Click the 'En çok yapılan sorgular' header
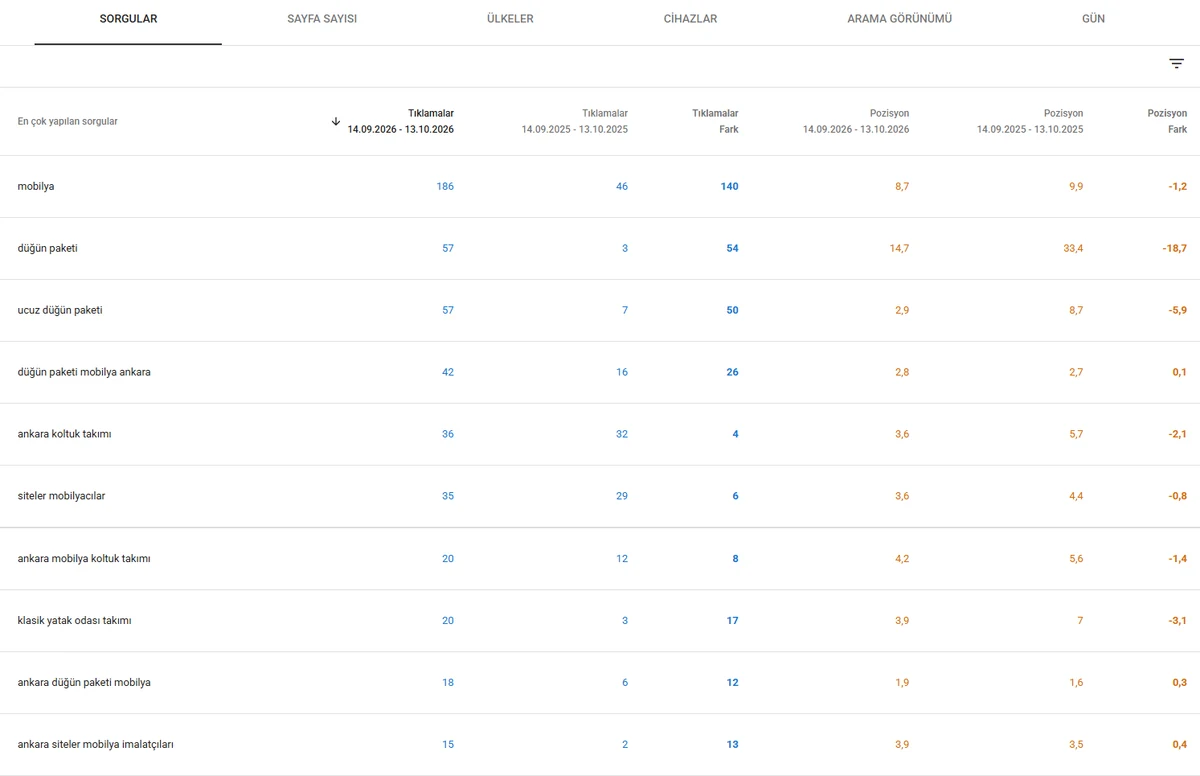The image size is (1200, 776). tap(67, 122)
